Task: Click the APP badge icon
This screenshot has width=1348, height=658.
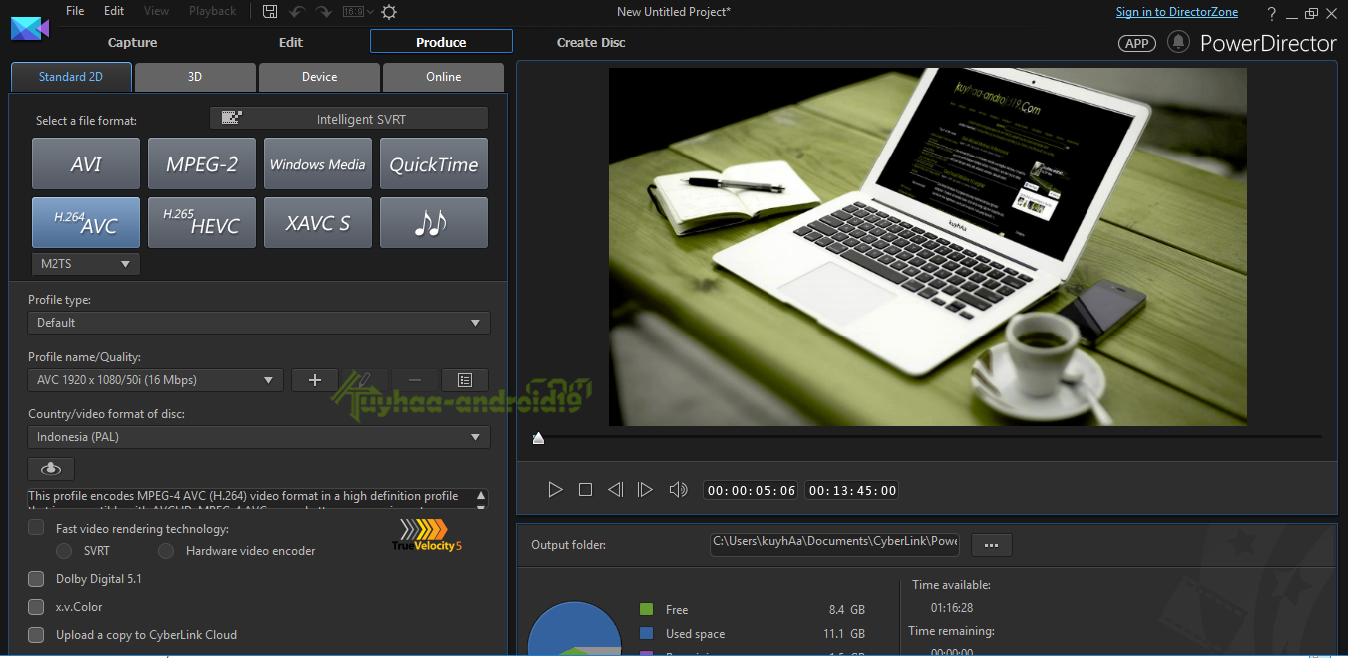Action: click(x=1136, y=43)
